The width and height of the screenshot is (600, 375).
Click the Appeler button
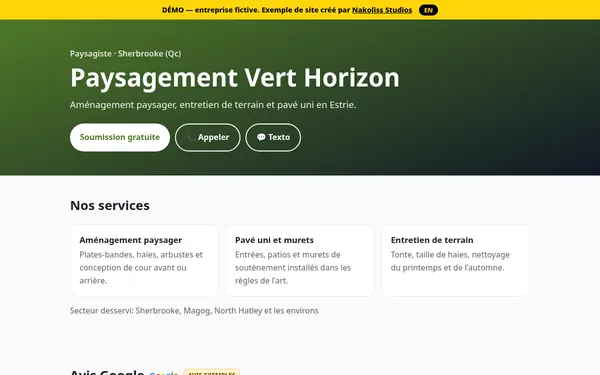coord(208,137)
